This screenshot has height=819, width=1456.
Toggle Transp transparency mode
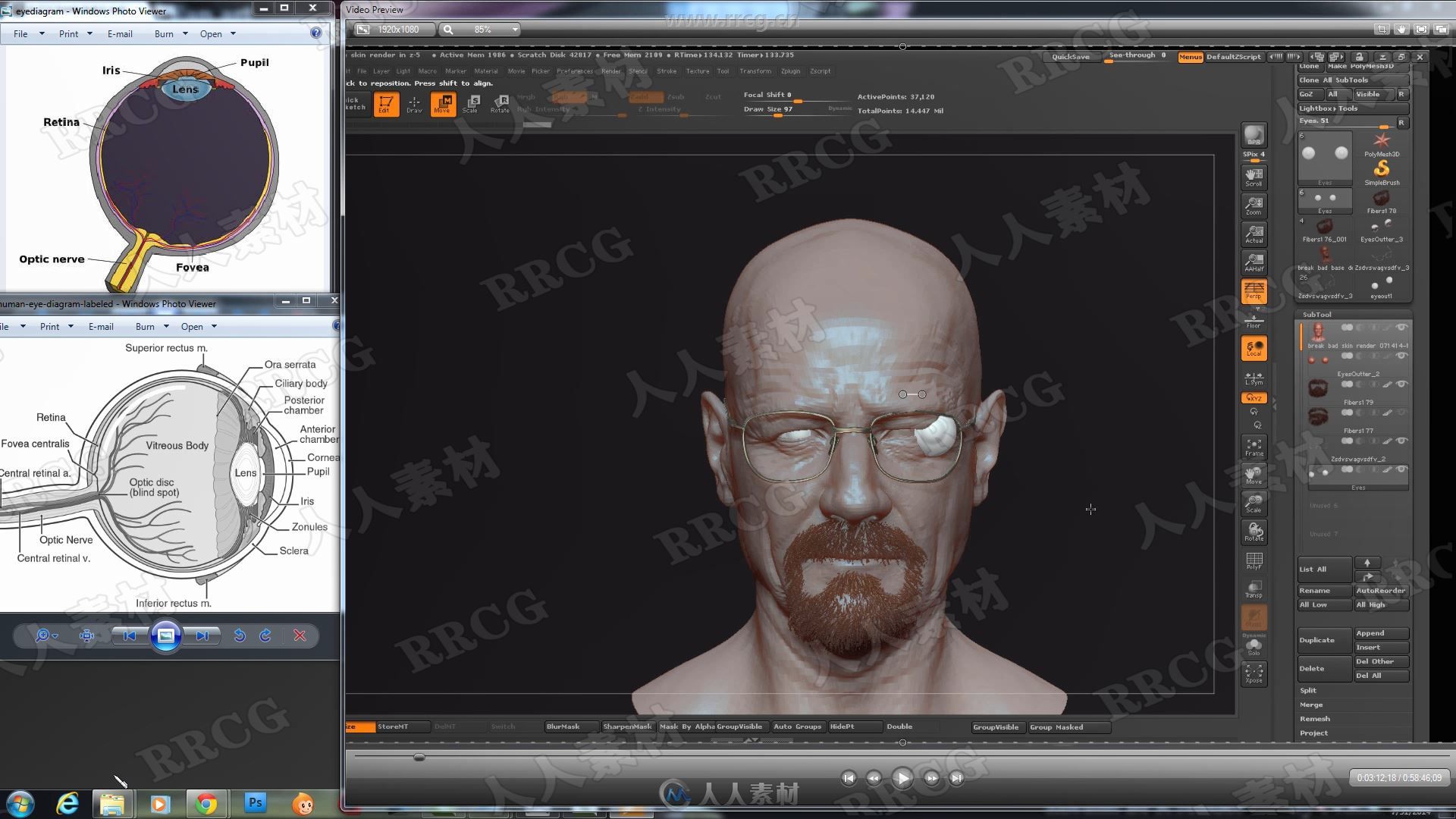1254,588
